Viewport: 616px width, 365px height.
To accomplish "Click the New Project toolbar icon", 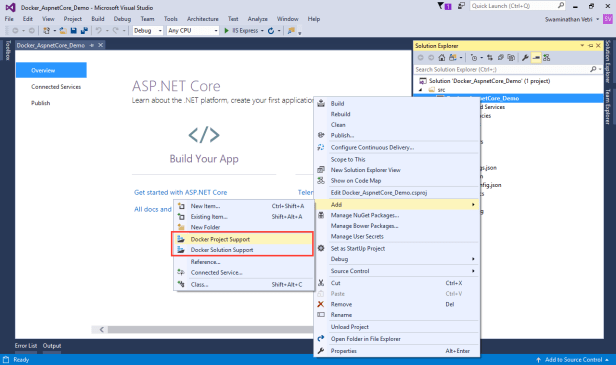I will pyautogui.click(x=47, y=31).
